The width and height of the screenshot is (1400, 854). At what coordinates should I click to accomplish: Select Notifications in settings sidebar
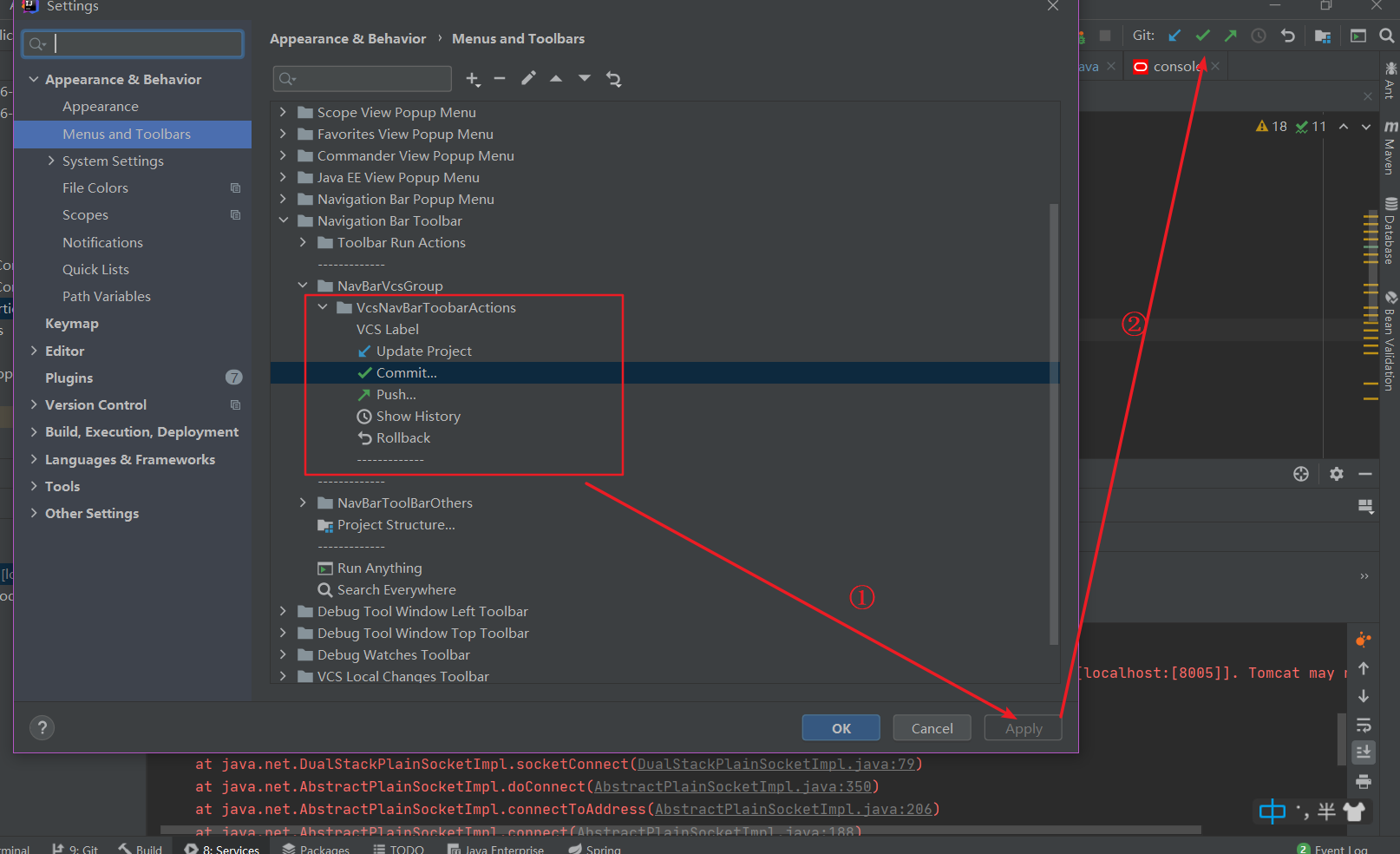pyautogui.click(x=102, y=242)
